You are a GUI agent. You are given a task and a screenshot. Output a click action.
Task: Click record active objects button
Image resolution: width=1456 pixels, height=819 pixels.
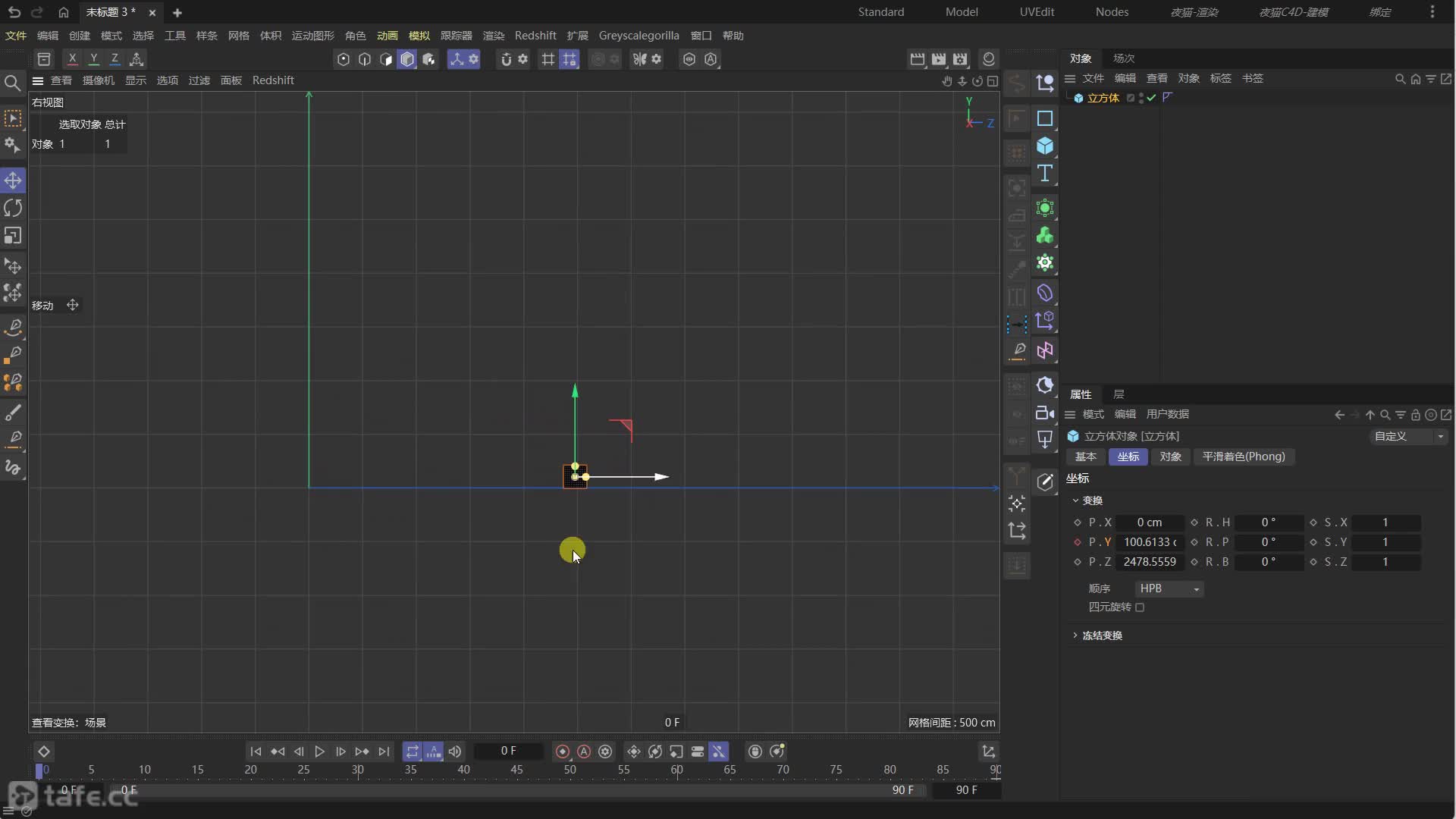(x=563, y=752)
